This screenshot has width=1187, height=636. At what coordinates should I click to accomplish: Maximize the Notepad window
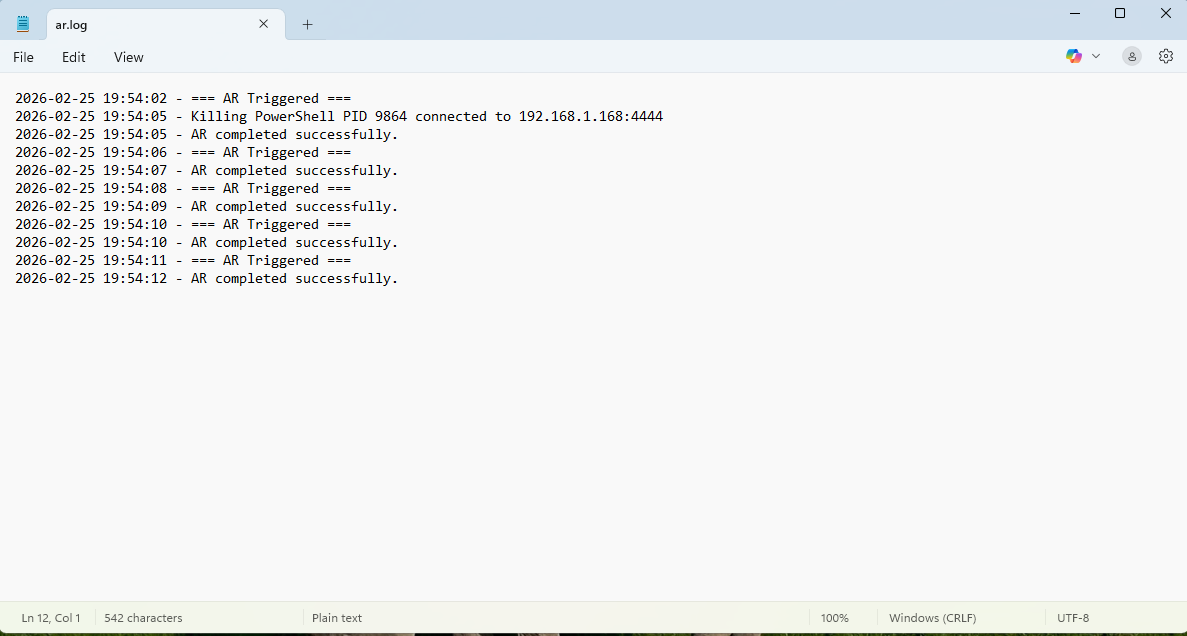[x=1120, y=13]
